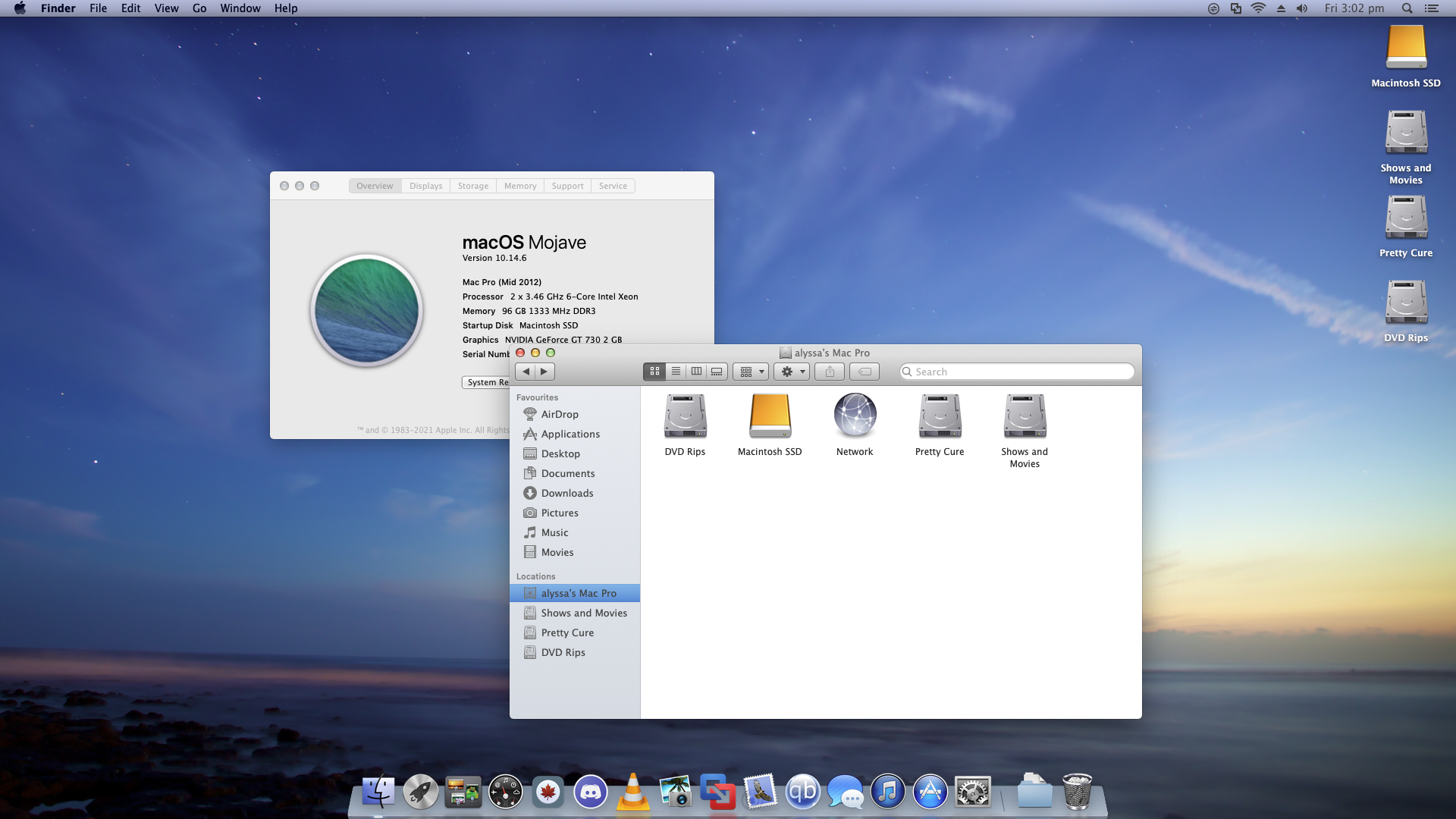This screenshot has height=819, width=1456.
Task: Switch to Displays tab in About window
Action: pos(426,186)
